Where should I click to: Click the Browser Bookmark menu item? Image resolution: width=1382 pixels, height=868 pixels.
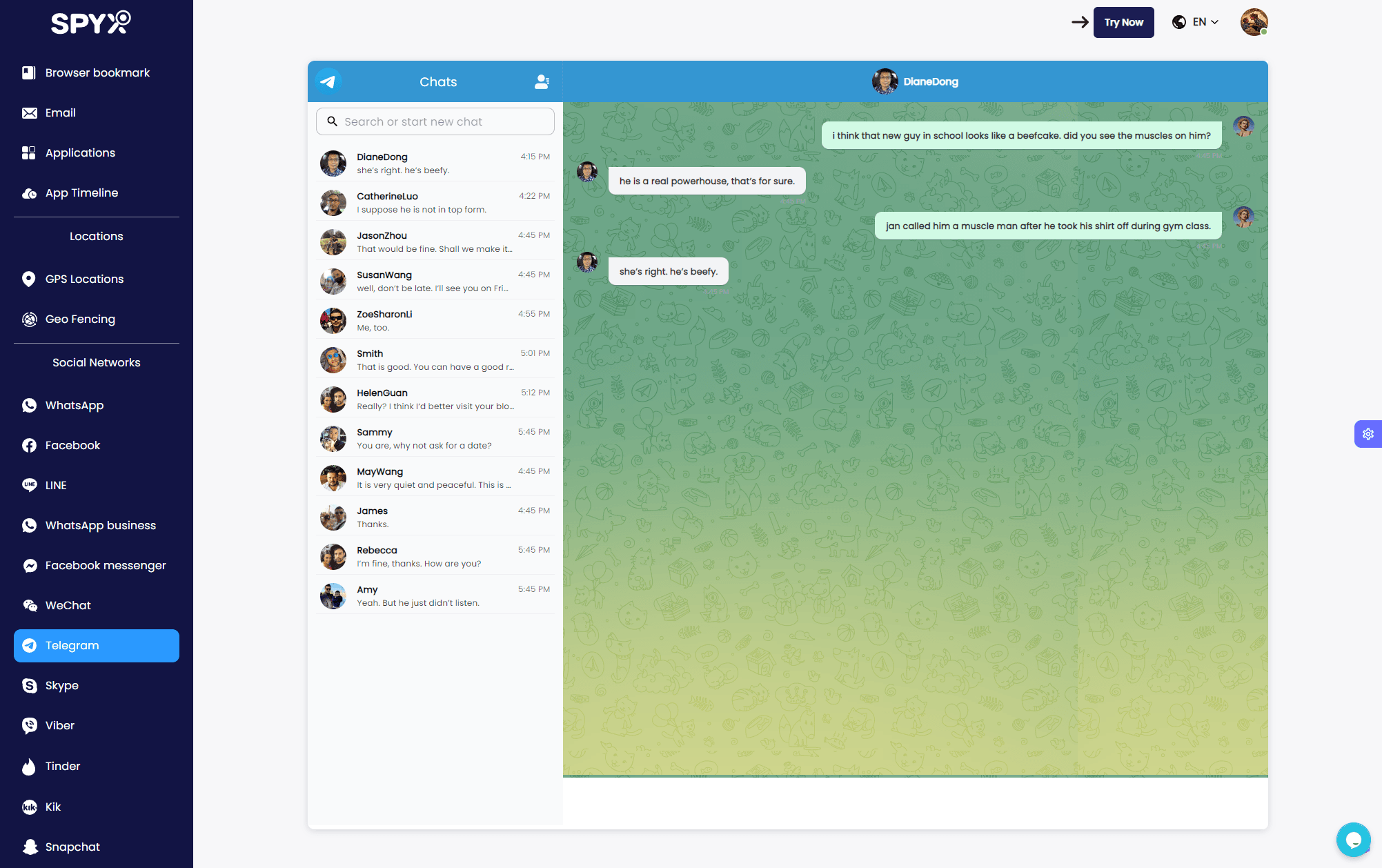(x=98, y=72)
